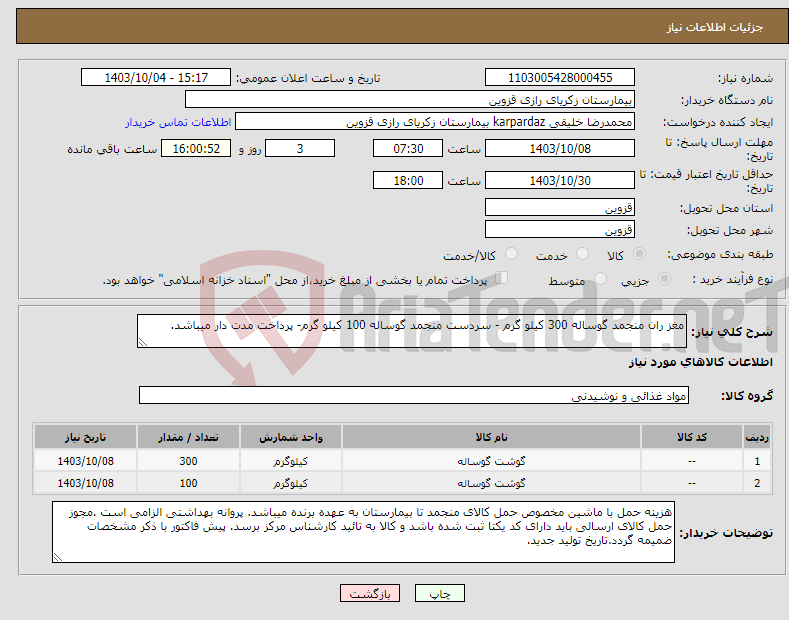Click the need number field 1103005428000455
Viewport: 789px width, 620px height.
(x=560, y=78)
